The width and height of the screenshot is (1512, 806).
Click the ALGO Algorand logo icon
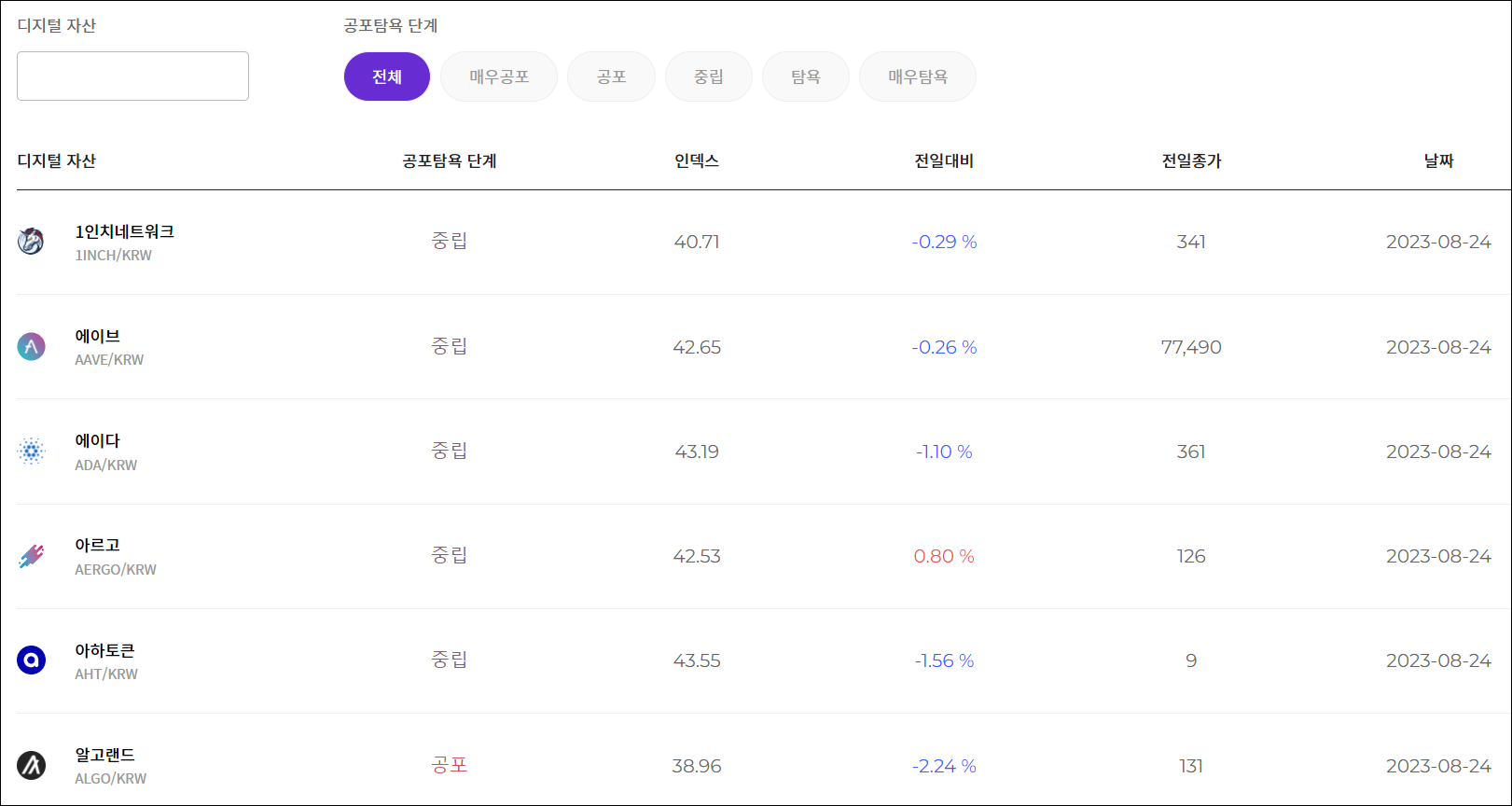[x=31, y=766]
